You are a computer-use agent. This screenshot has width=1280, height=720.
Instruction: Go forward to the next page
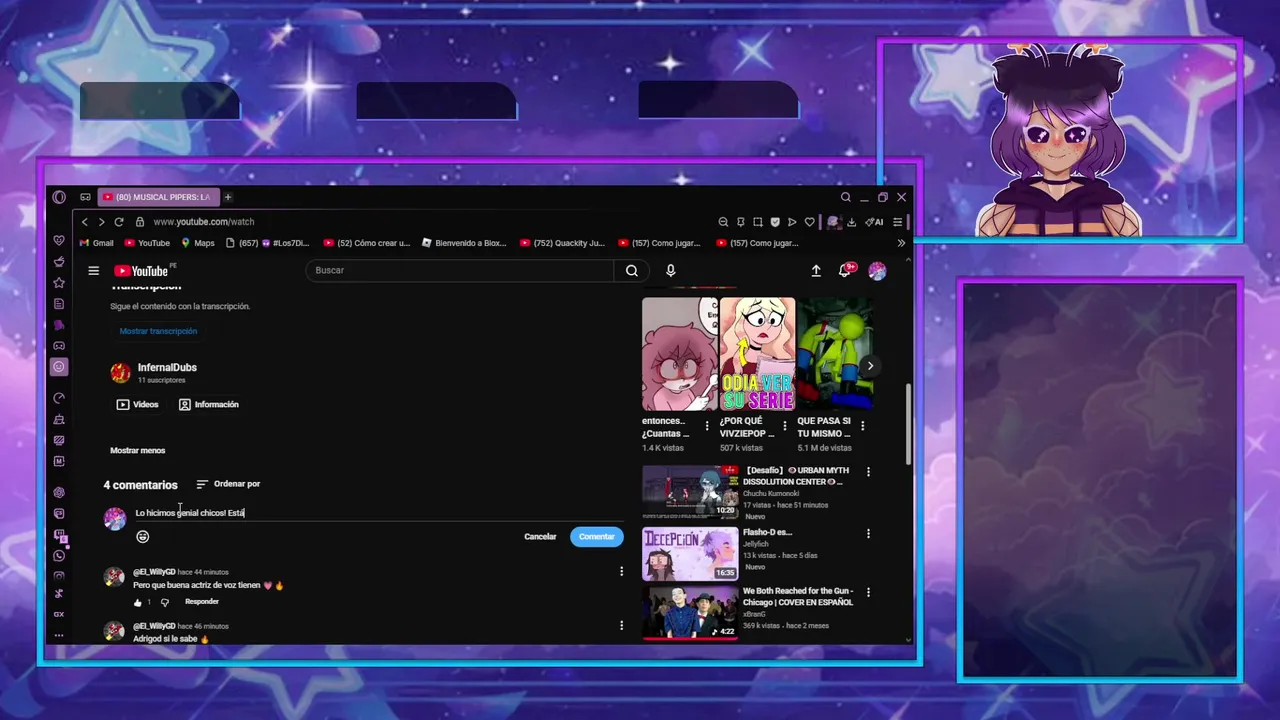[x=101, y=222]
